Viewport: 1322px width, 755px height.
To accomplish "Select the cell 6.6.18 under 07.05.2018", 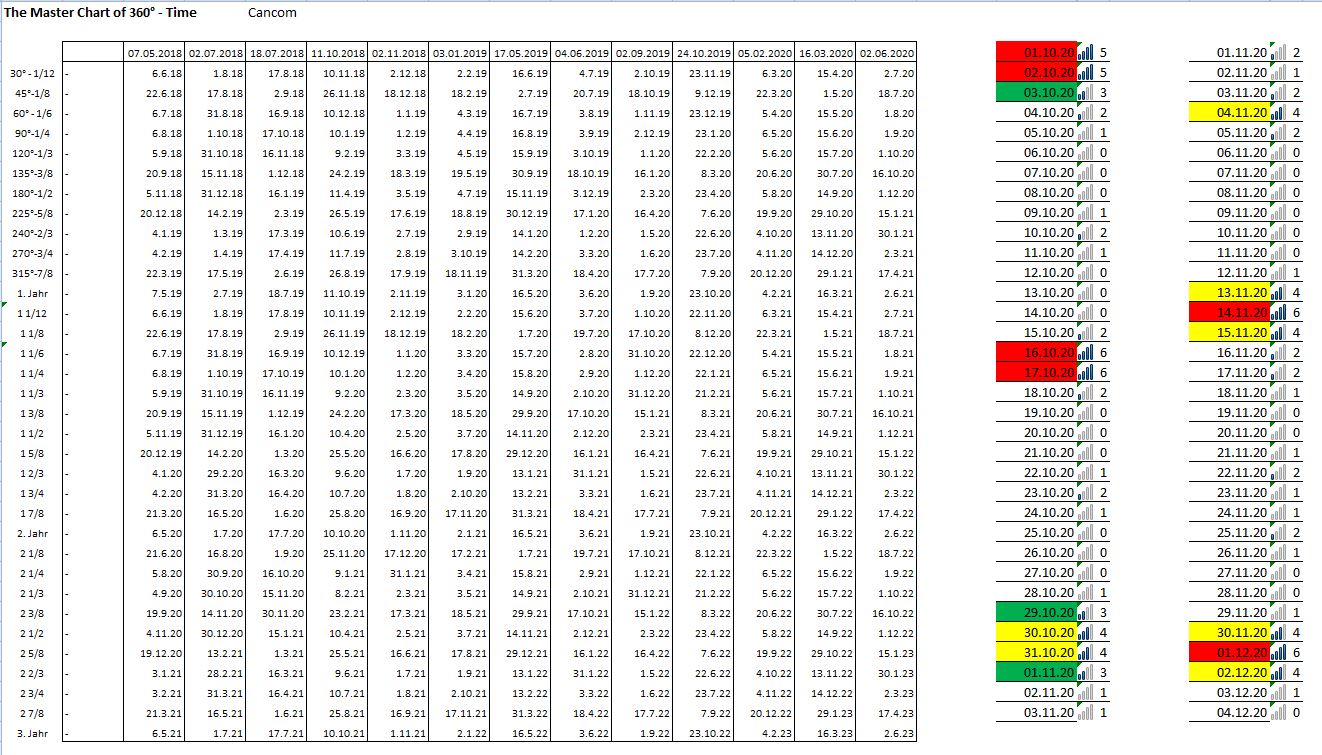I will (x=154, y=73).
